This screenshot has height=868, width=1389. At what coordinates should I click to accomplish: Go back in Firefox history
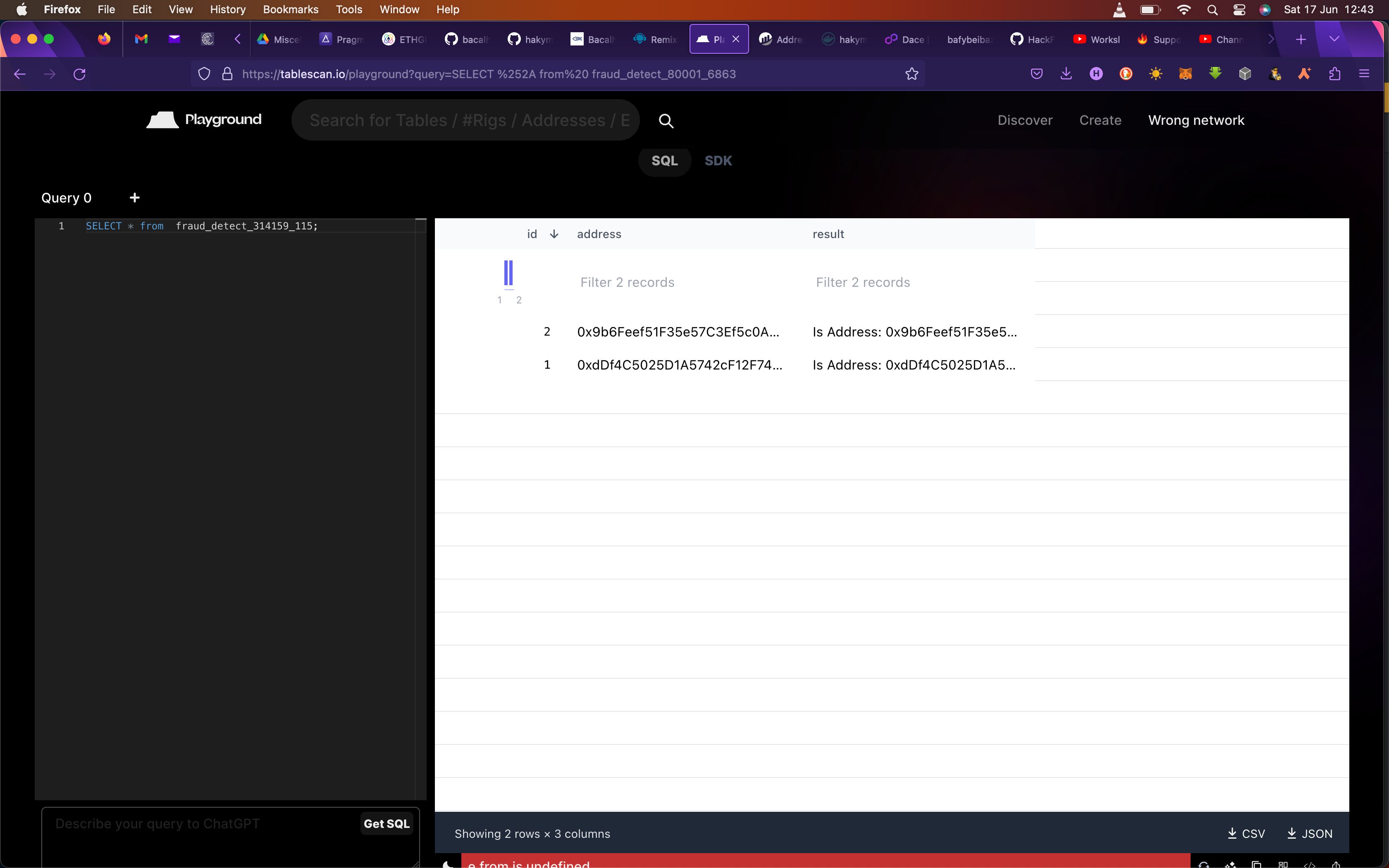20,74
